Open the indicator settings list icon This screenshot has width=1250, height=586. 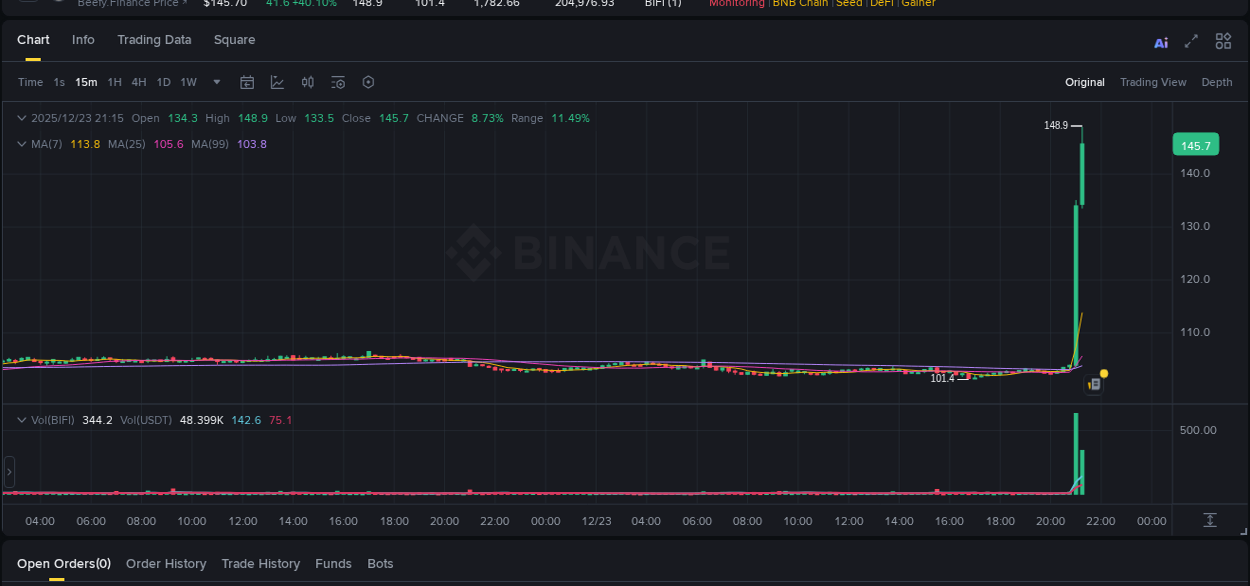pyautogui.click(x=338, y=82)
